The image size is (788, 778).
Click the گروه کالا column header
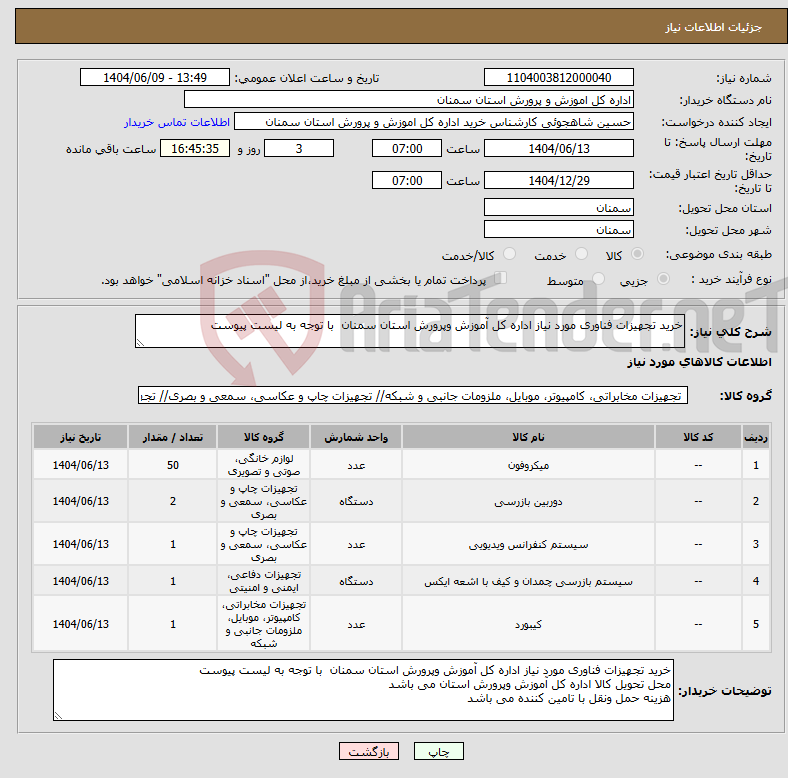point(263,437)
